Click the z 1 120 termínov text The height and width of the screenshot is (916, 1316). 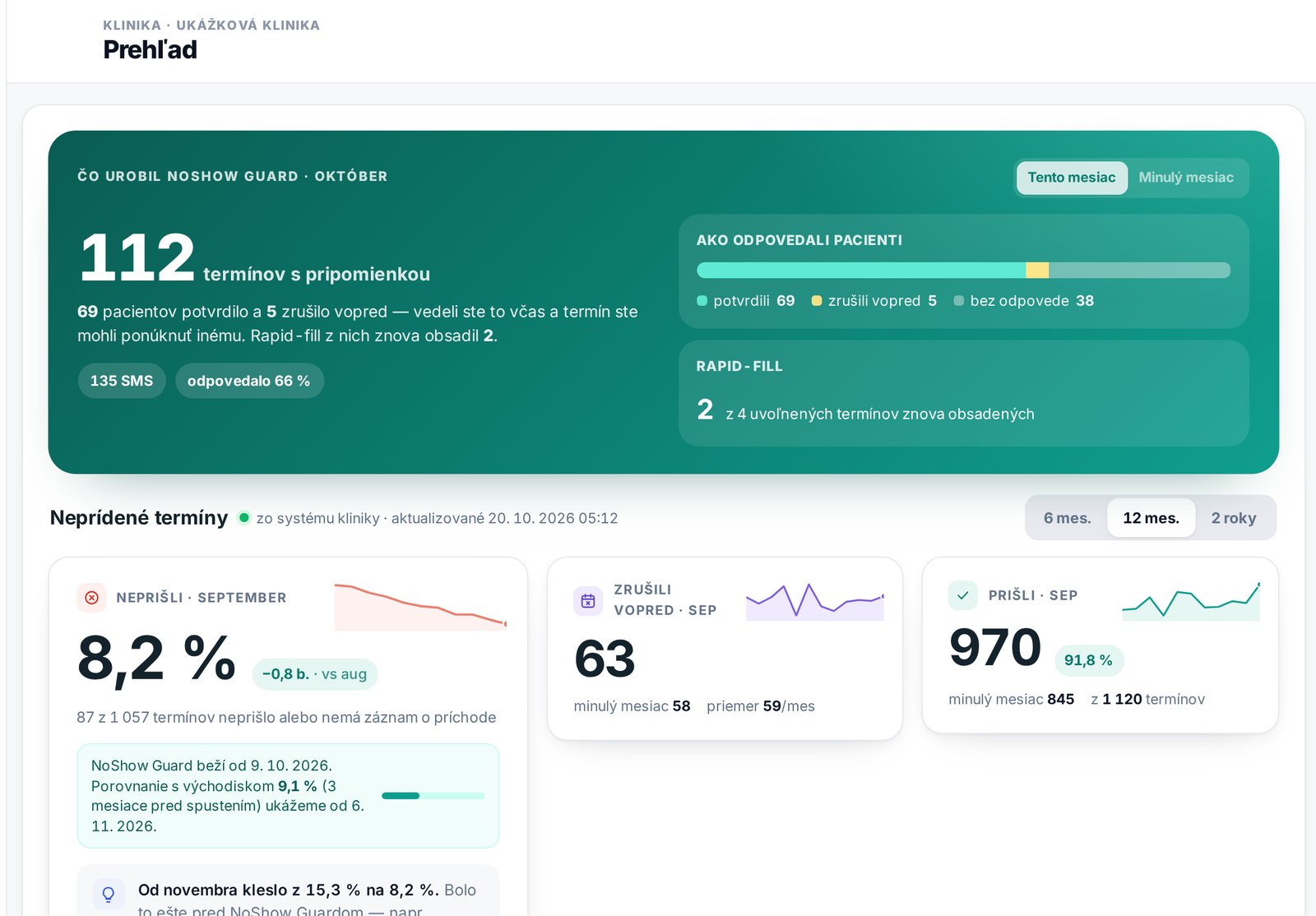pyautogui.click(x=1147, y=700)
